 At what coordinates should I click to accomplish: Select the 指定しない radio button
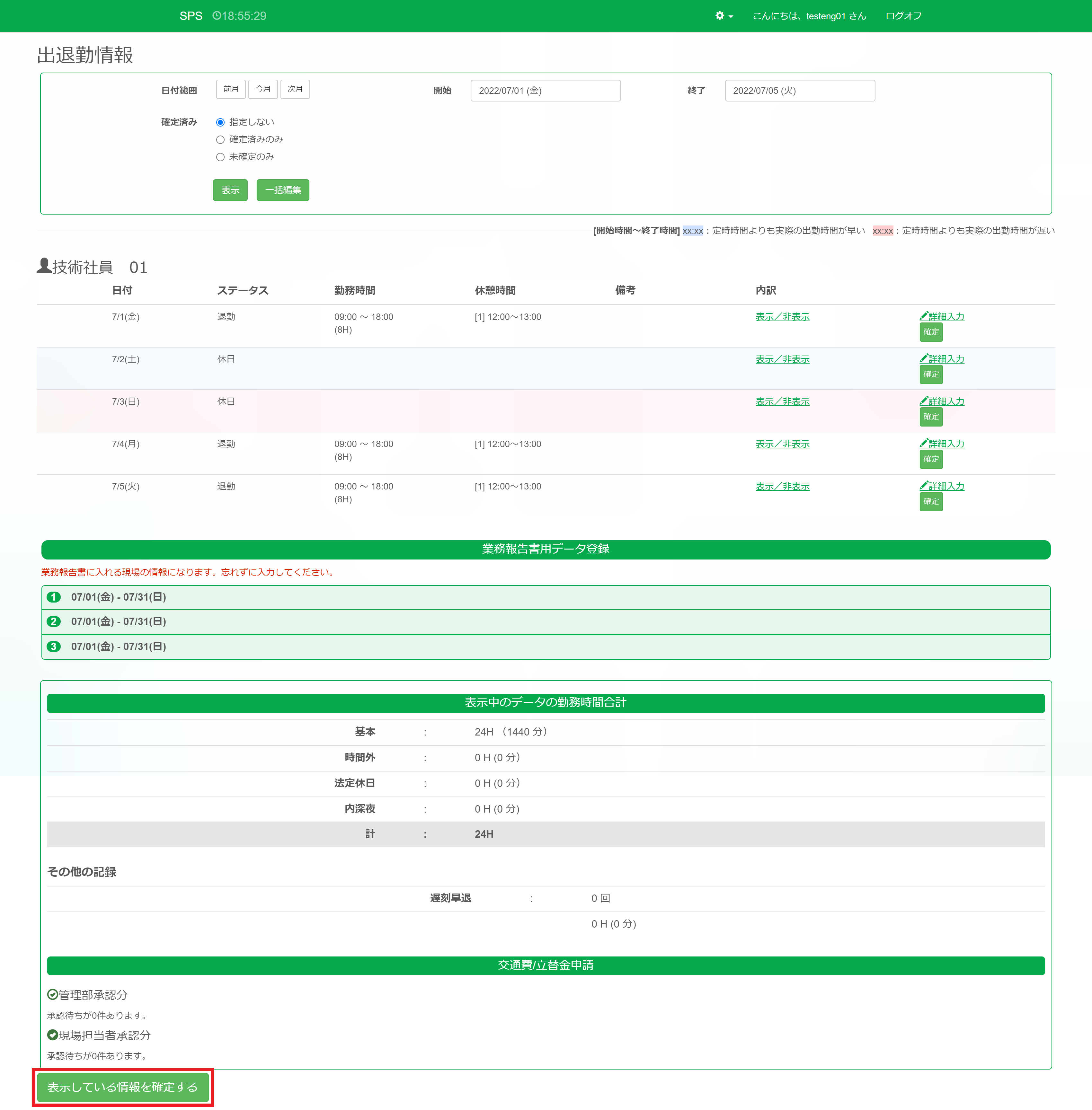pos(220,122)
